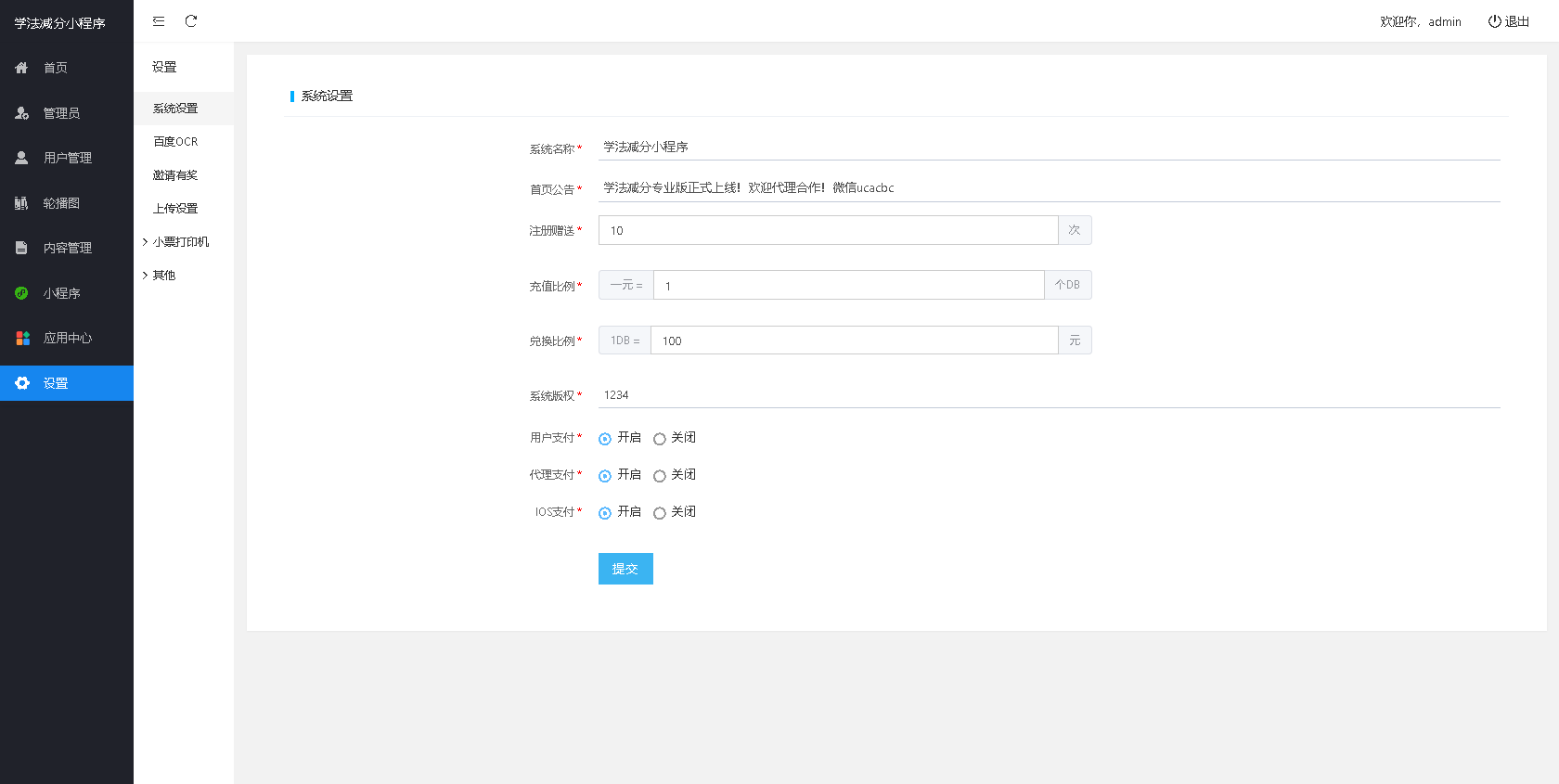Set 用户支付 to 关闭
This screenshot has height=784, width=1559.
(x=660, y=439)
